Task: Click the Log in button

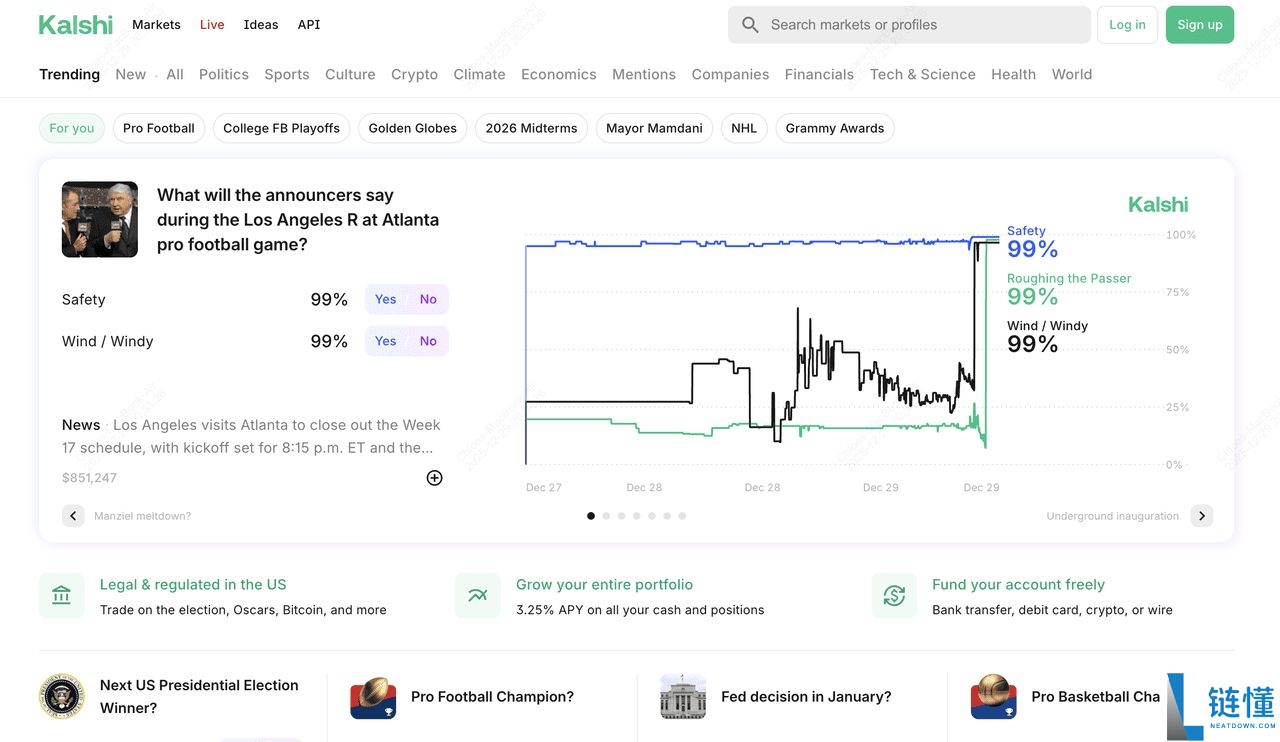Action: (1128, 25)
